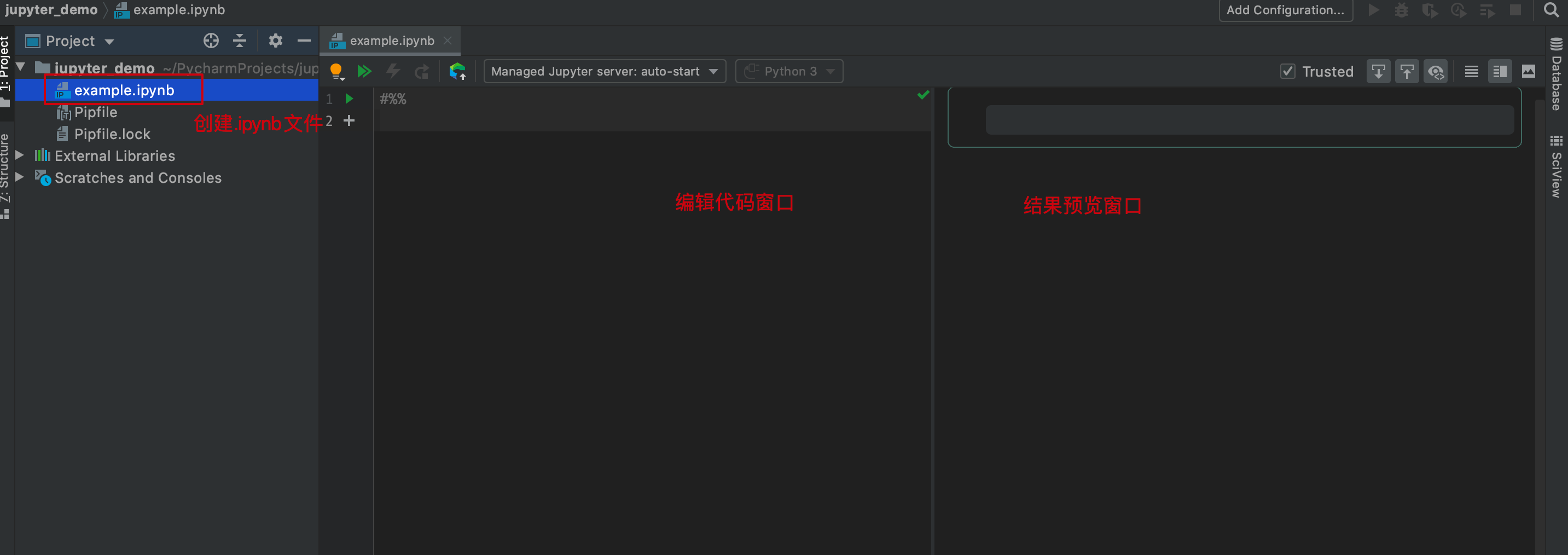The width and height of the screenshot is (1568, 555).
Task: Add a new cell with plus icon
Action: tap(350, 120)
